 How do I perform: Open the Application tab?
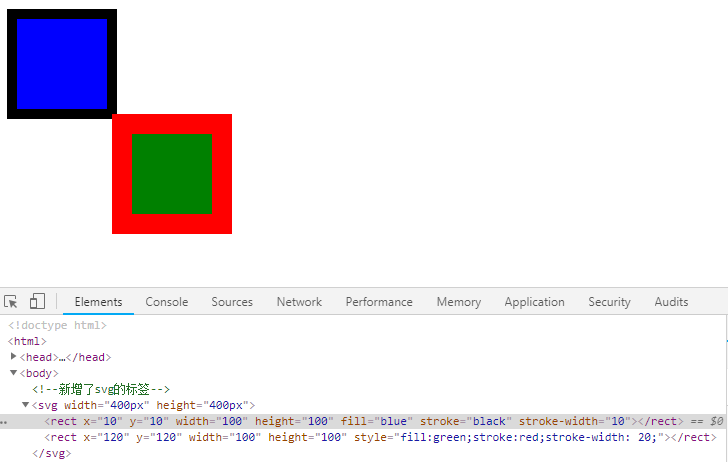[x=534, y=302]
